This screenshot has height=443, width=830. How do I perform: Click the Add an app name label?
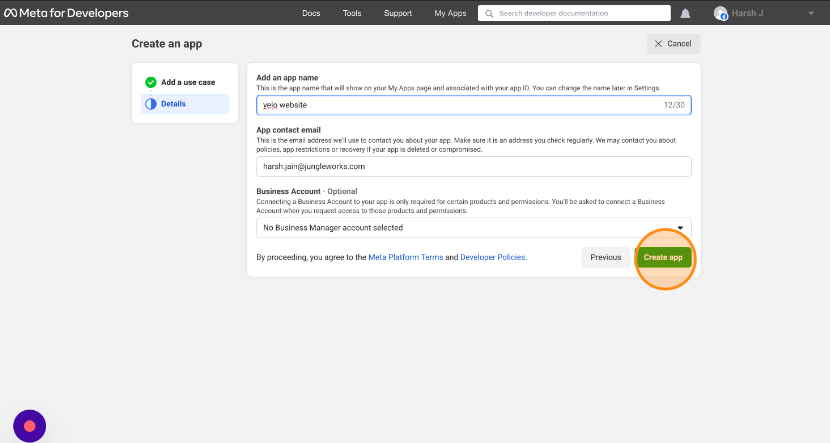[287, 77]
